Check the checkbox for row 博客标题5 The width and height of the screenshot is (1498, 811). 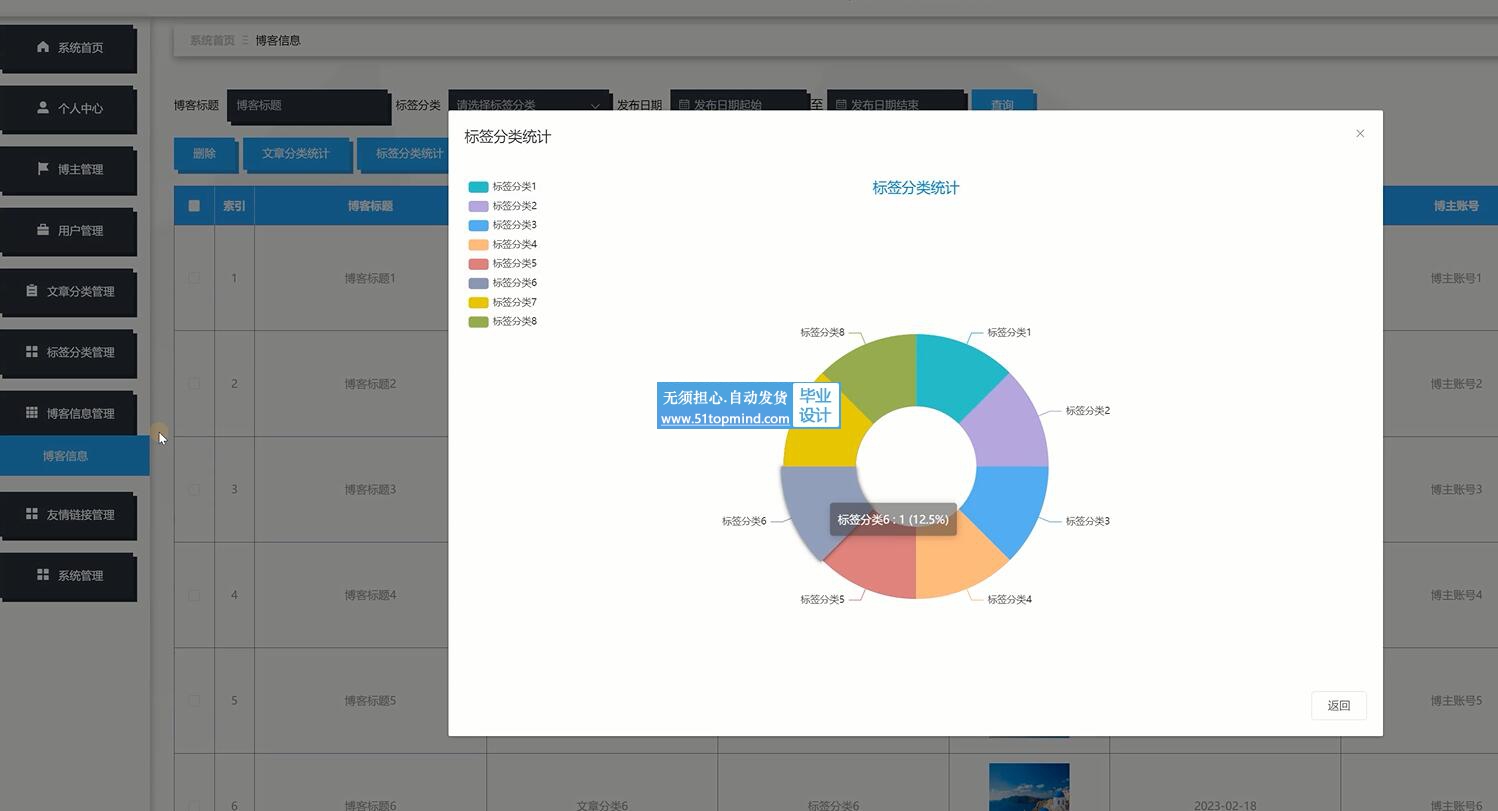tap(194, 700)
